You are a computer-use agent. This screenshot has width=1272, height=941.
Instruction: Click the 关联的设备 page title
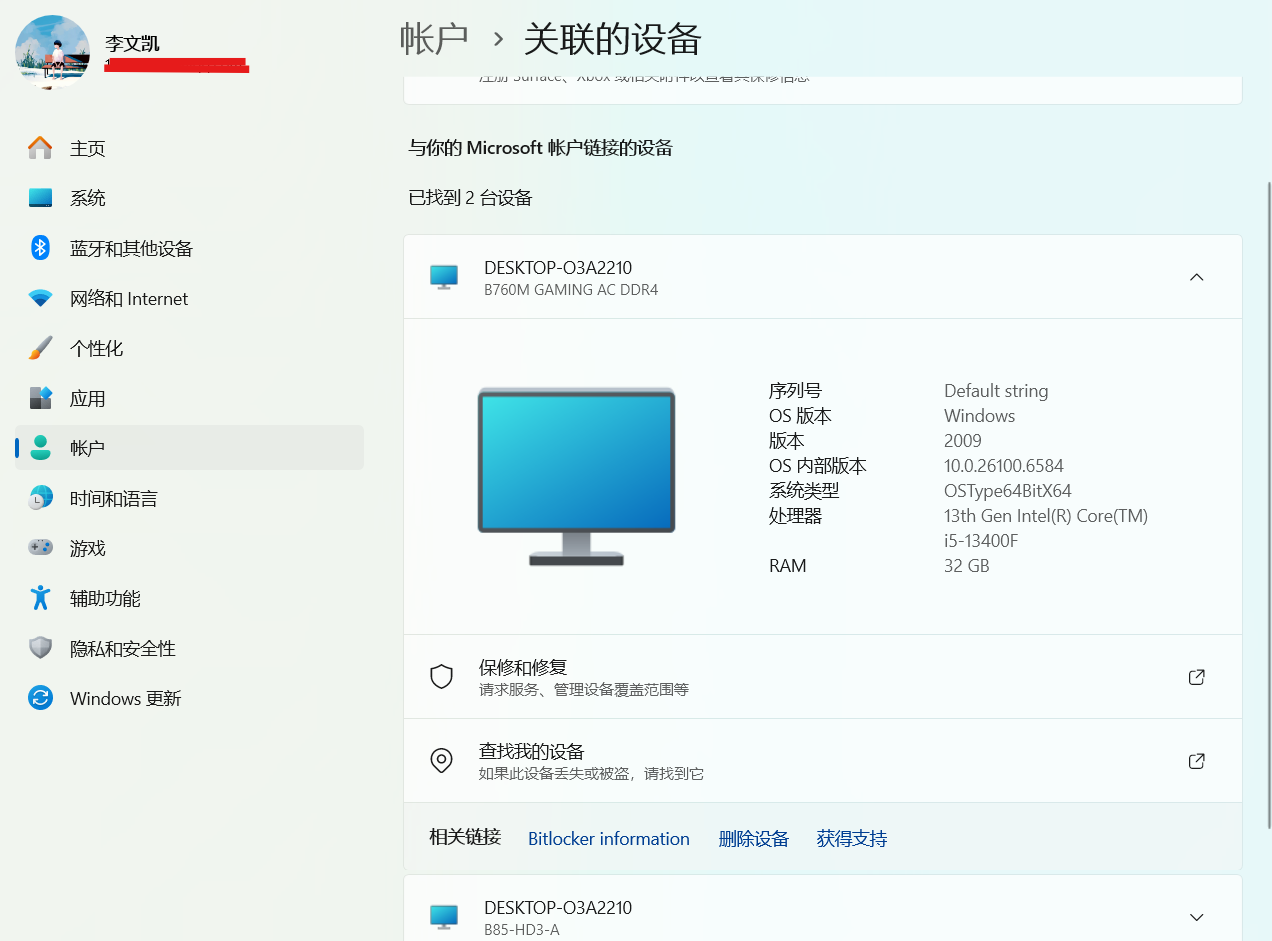[x=613, y=39]
